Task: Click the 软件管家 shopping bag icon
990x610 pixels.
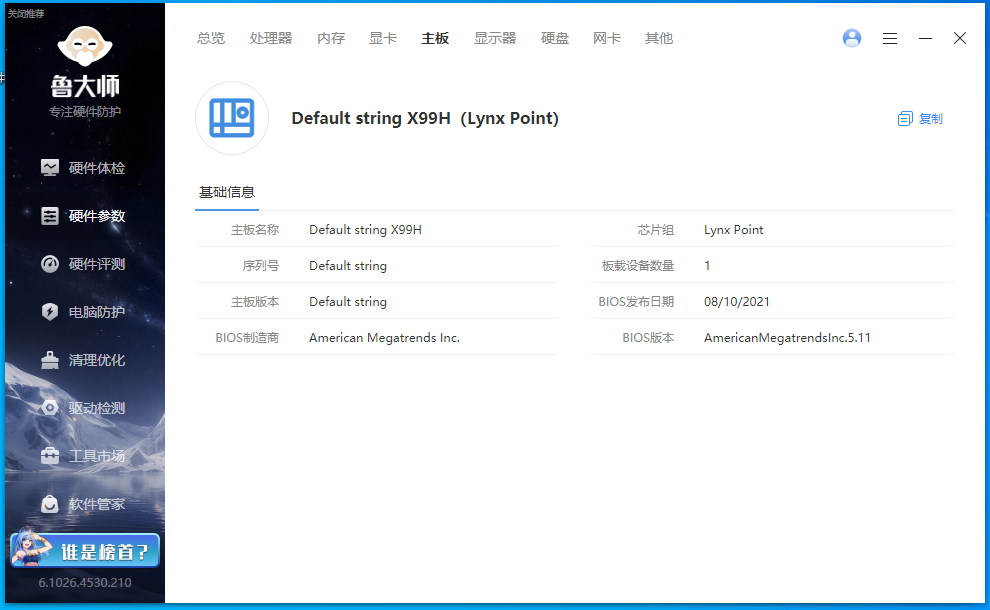Action: tap(50, 504)
